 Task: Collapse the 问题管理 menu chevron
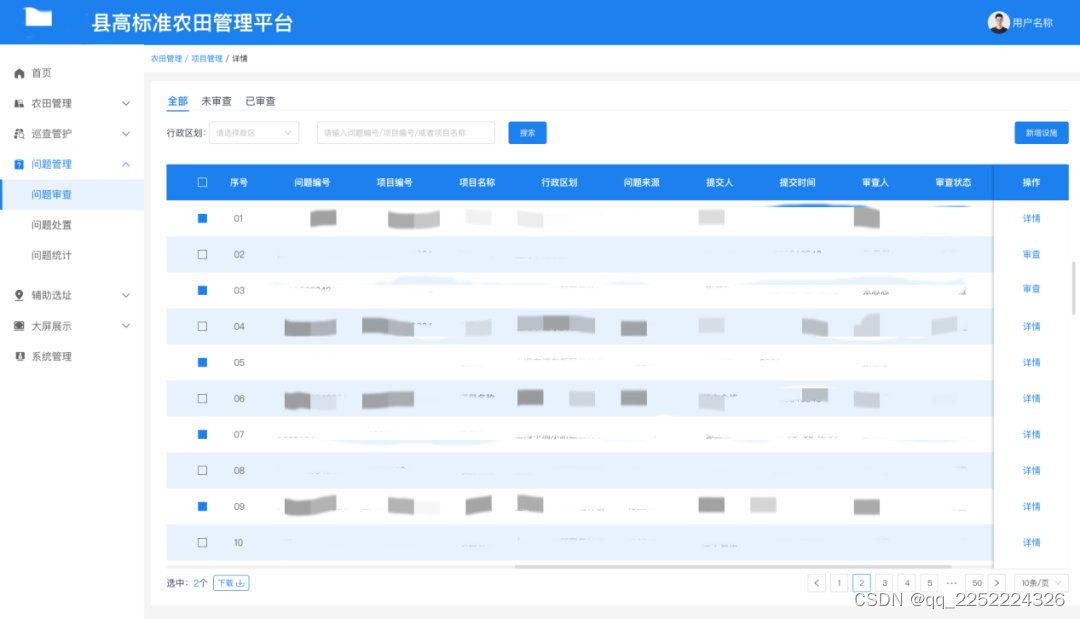126,164
